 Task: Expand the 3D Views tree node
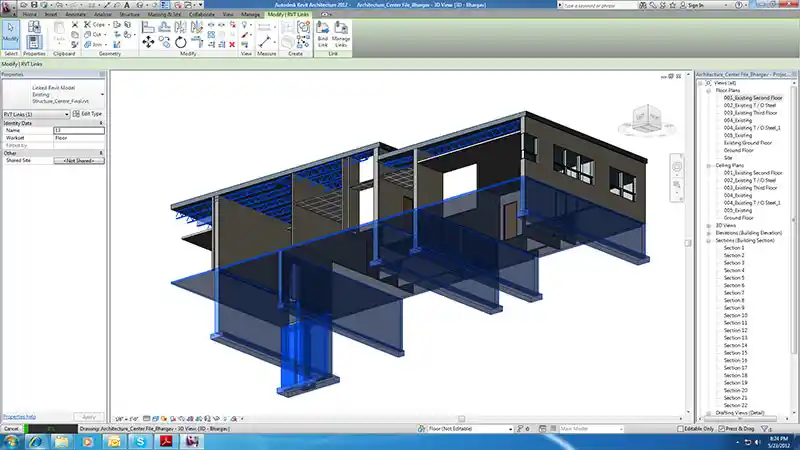point(709,226)
